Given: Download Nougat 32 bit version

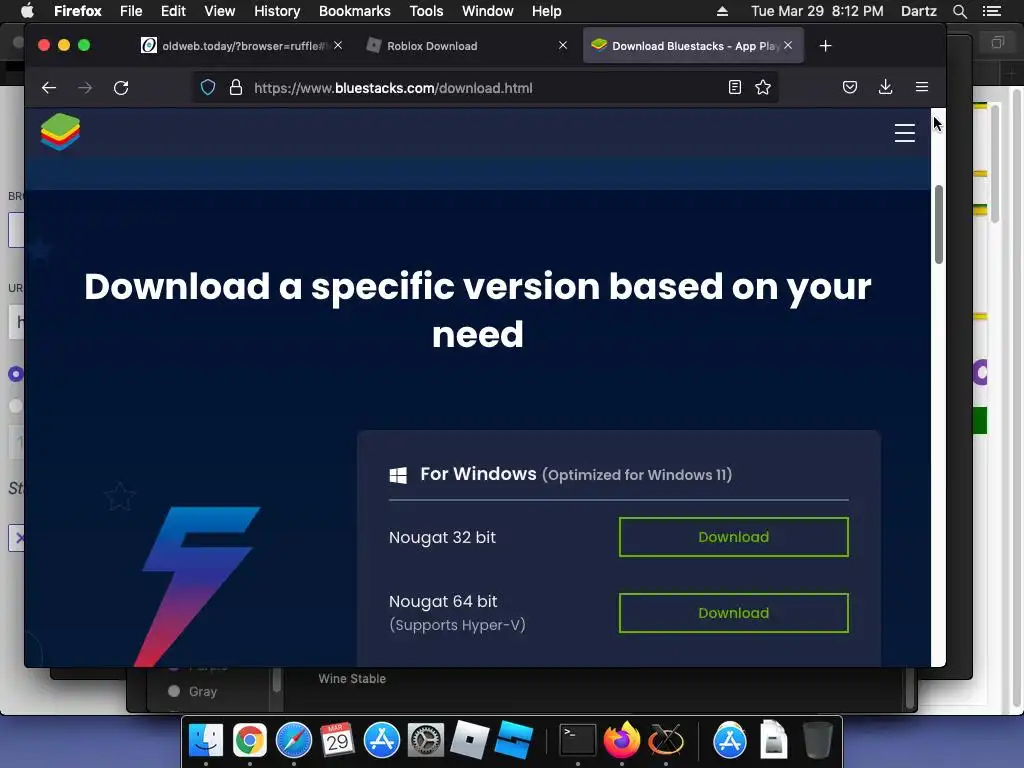Looking at the screenshot, I should (x=733, y=537).
